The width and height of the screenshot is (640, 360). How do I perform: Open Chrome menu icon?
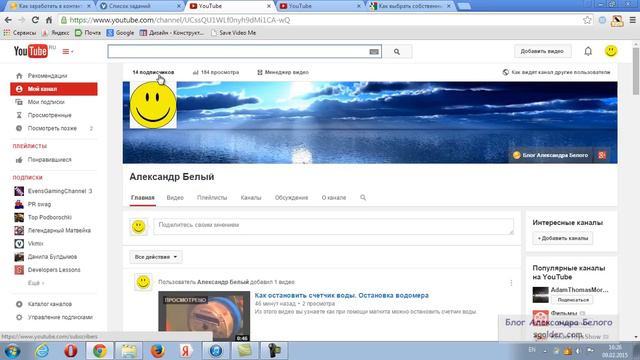[x=633, y=20]
